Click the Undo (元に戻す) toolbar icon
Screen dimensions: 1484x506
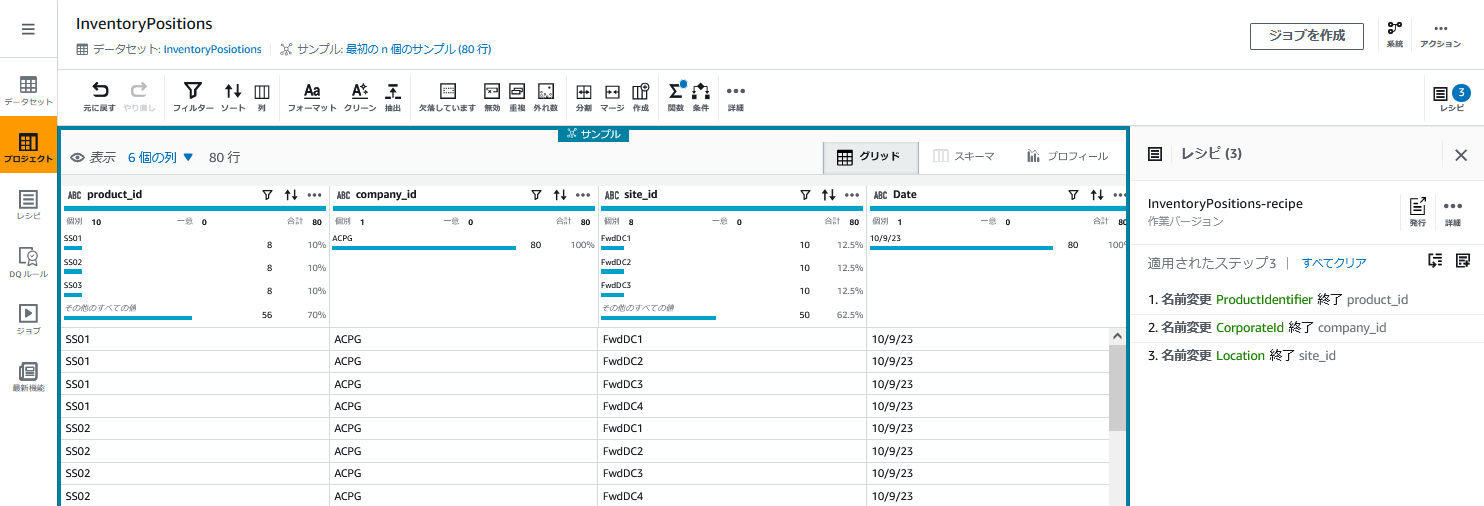[99, 96]
